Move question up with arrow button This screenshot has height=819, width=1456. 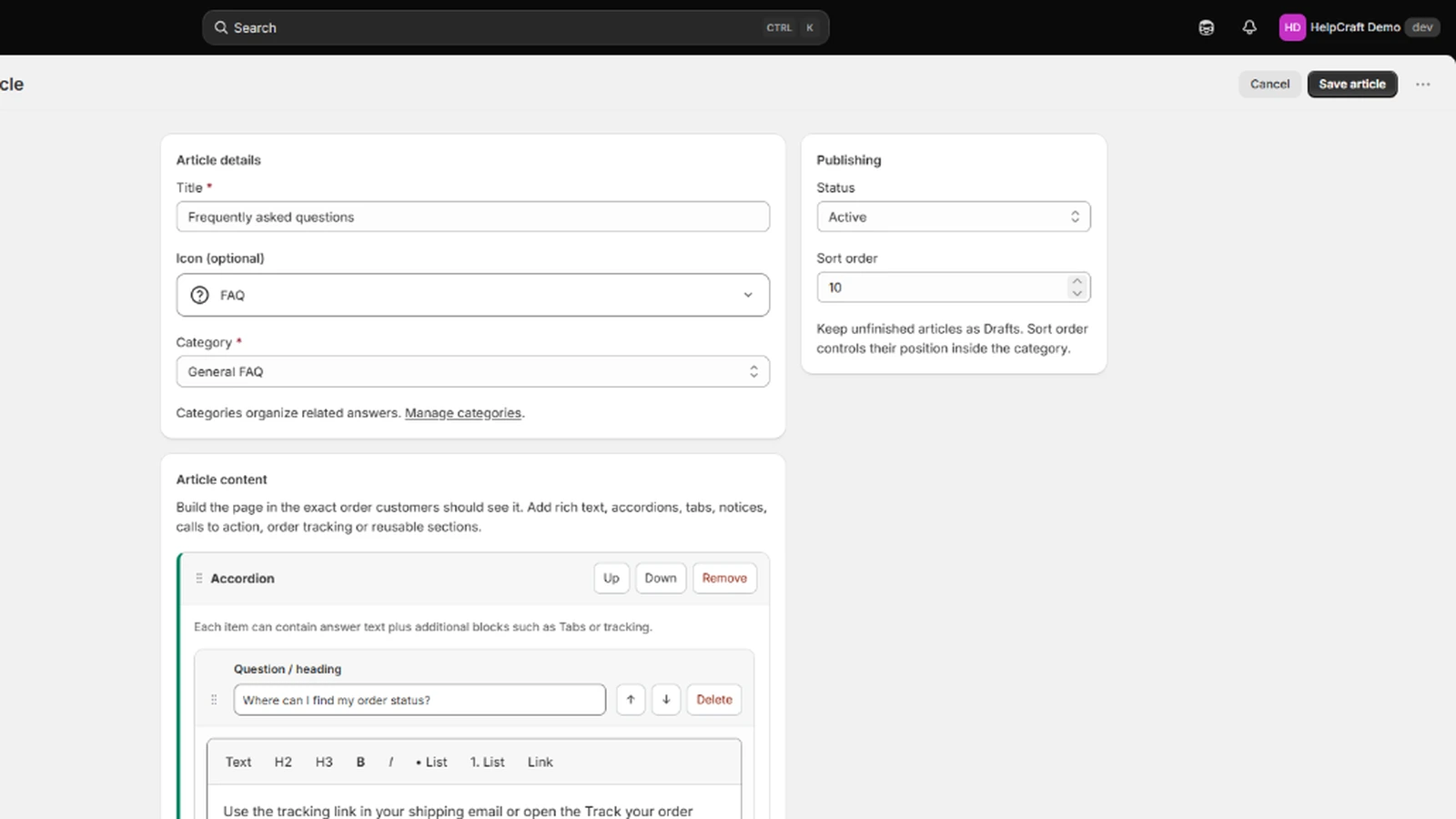631,700
